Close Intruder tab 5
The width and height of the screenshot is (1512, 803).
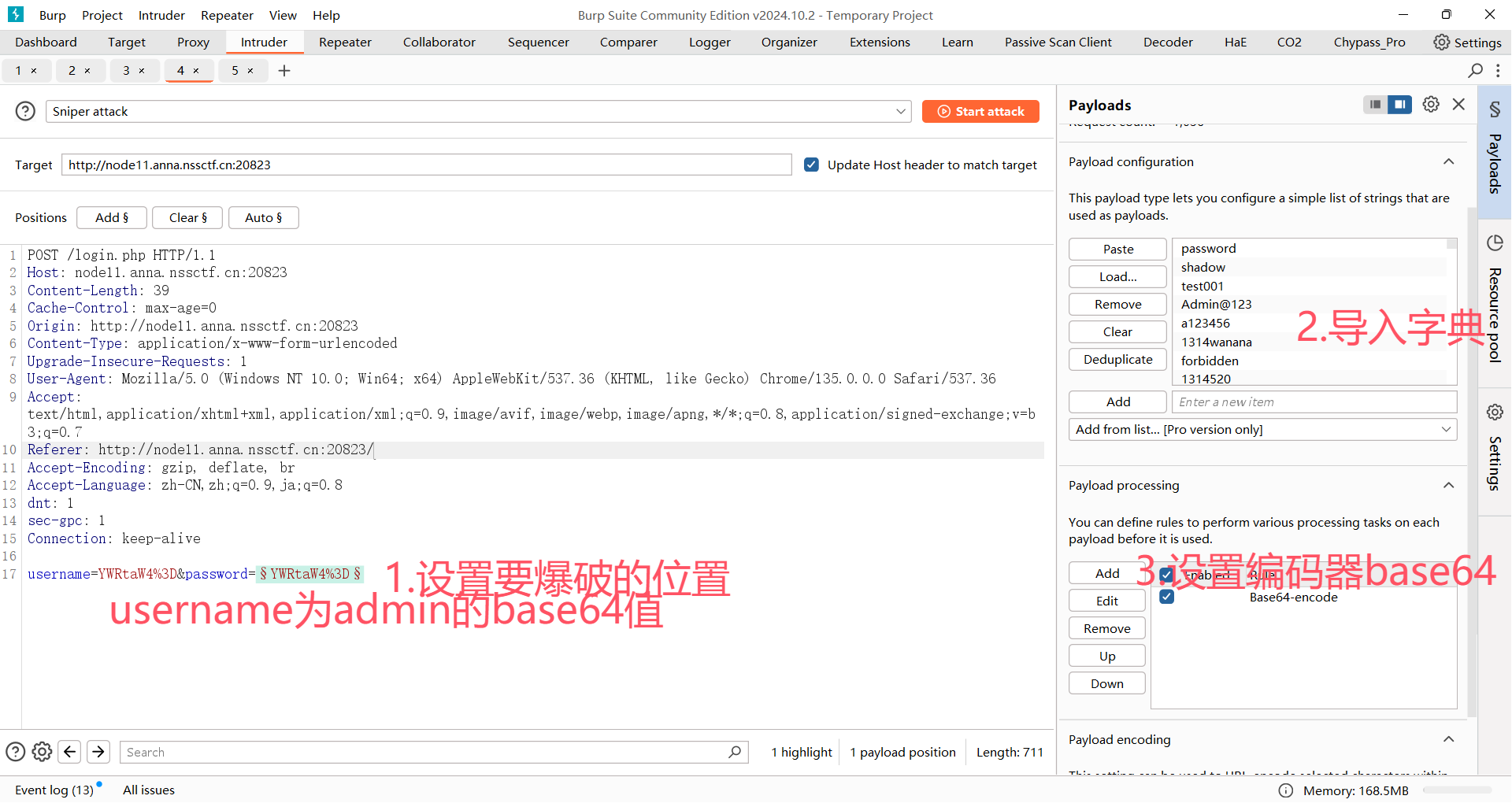click(x=250, y=71)
